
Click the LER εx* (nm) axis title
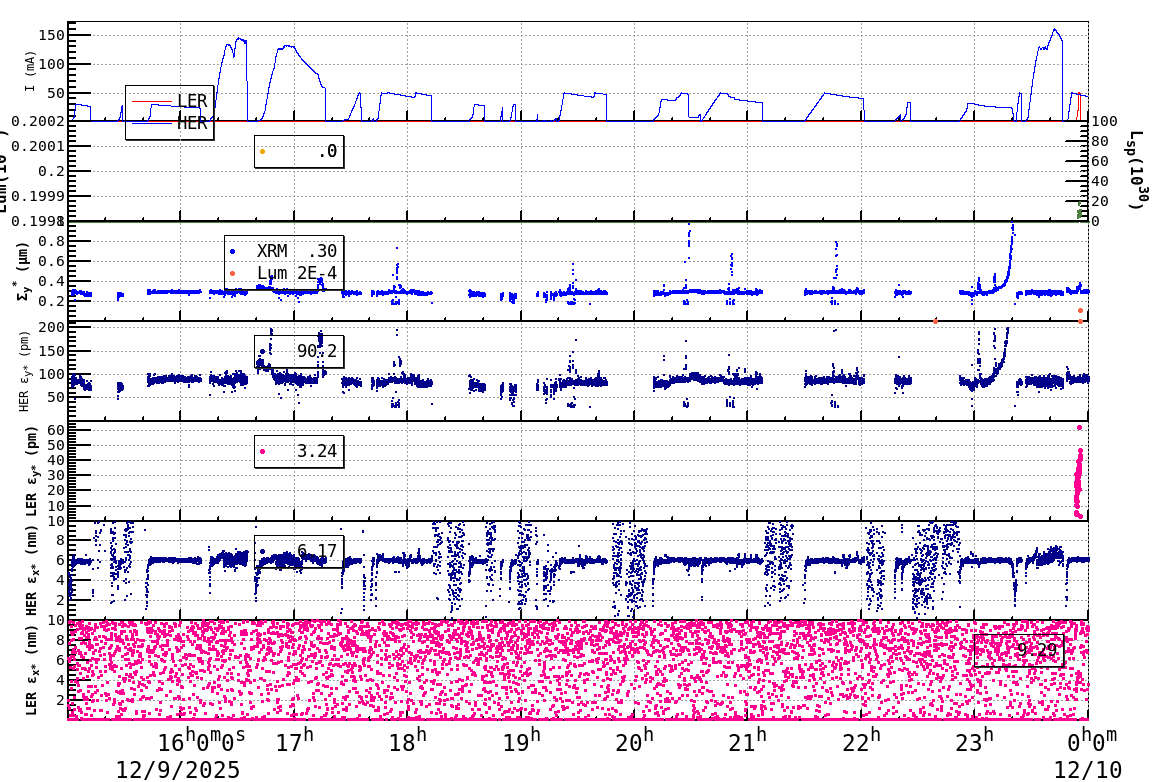(x=32, y=670)
